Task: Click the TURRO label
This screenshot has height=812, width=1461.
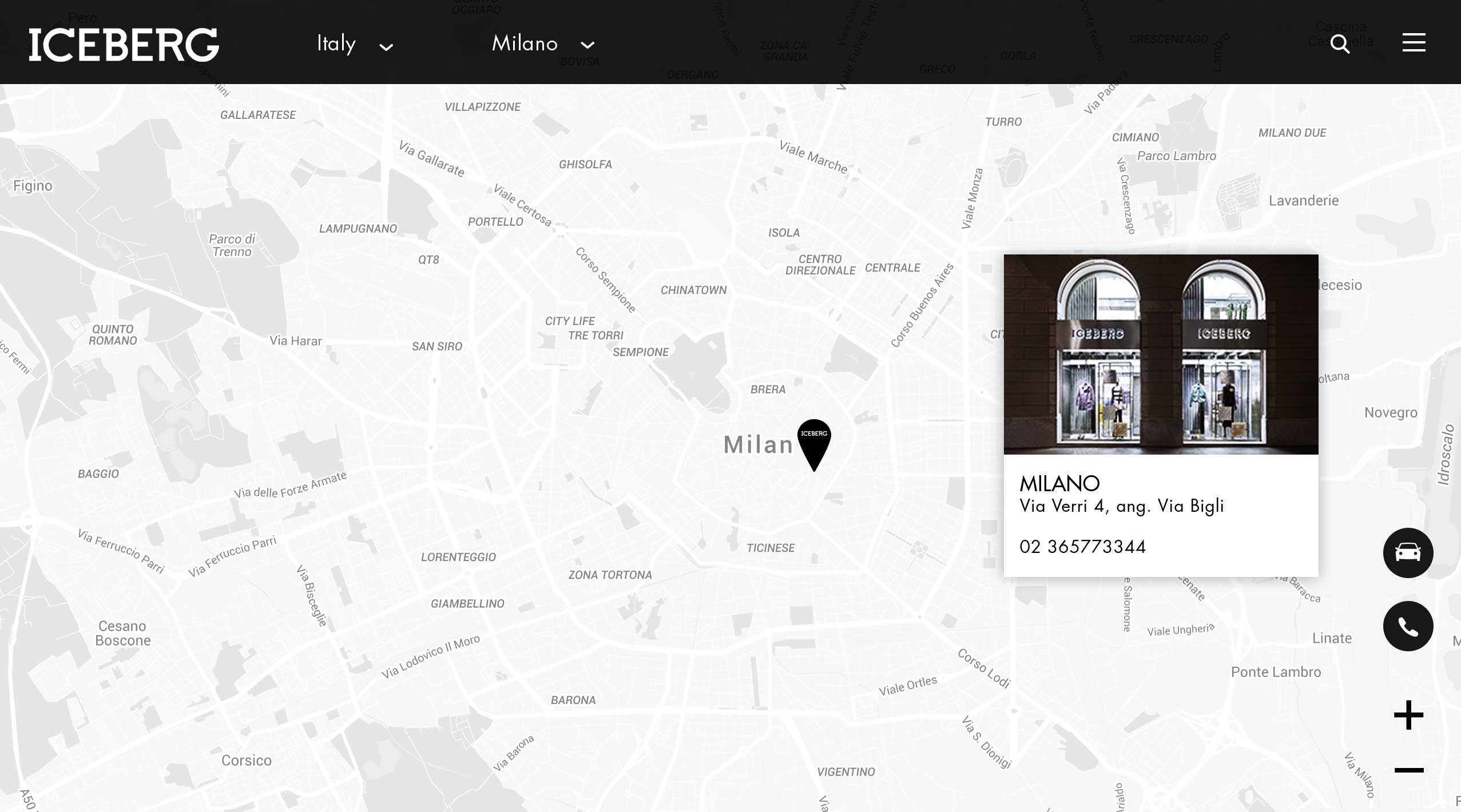Action: pyautogui.click(x=1003, y=122)
